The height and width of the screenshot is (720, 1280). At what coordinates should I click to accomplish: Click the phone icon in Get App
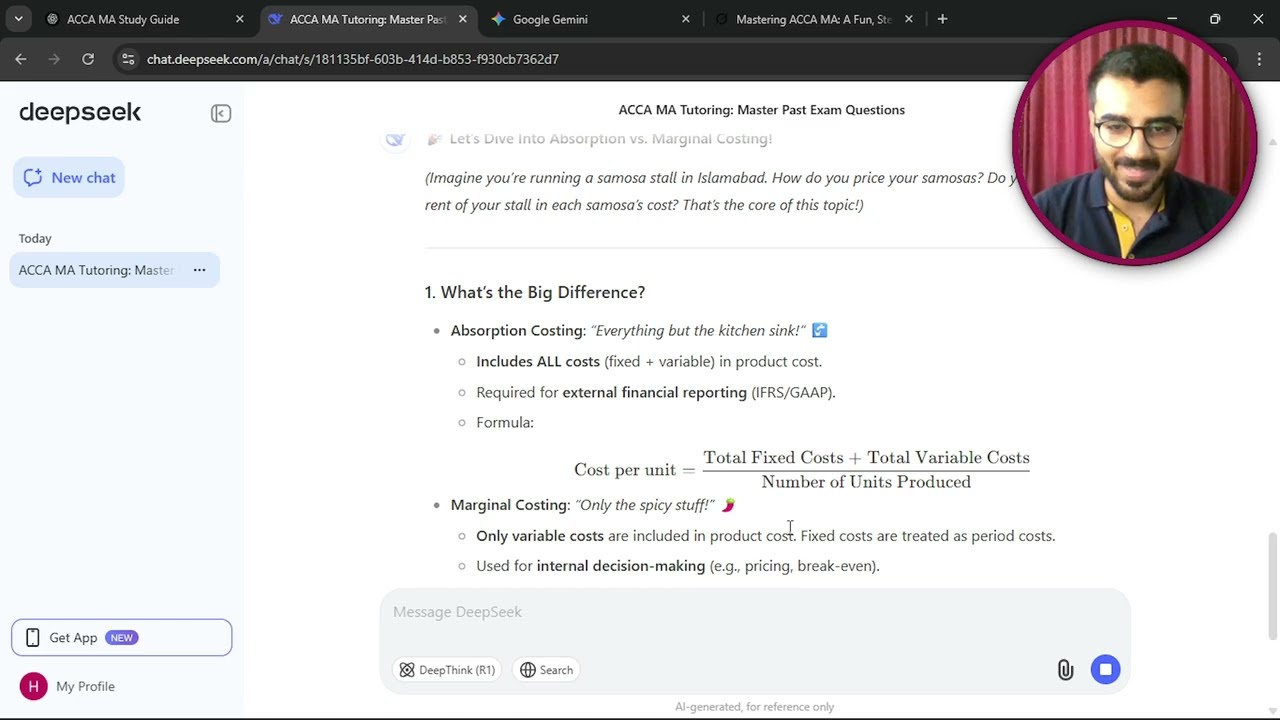(32, 637)
